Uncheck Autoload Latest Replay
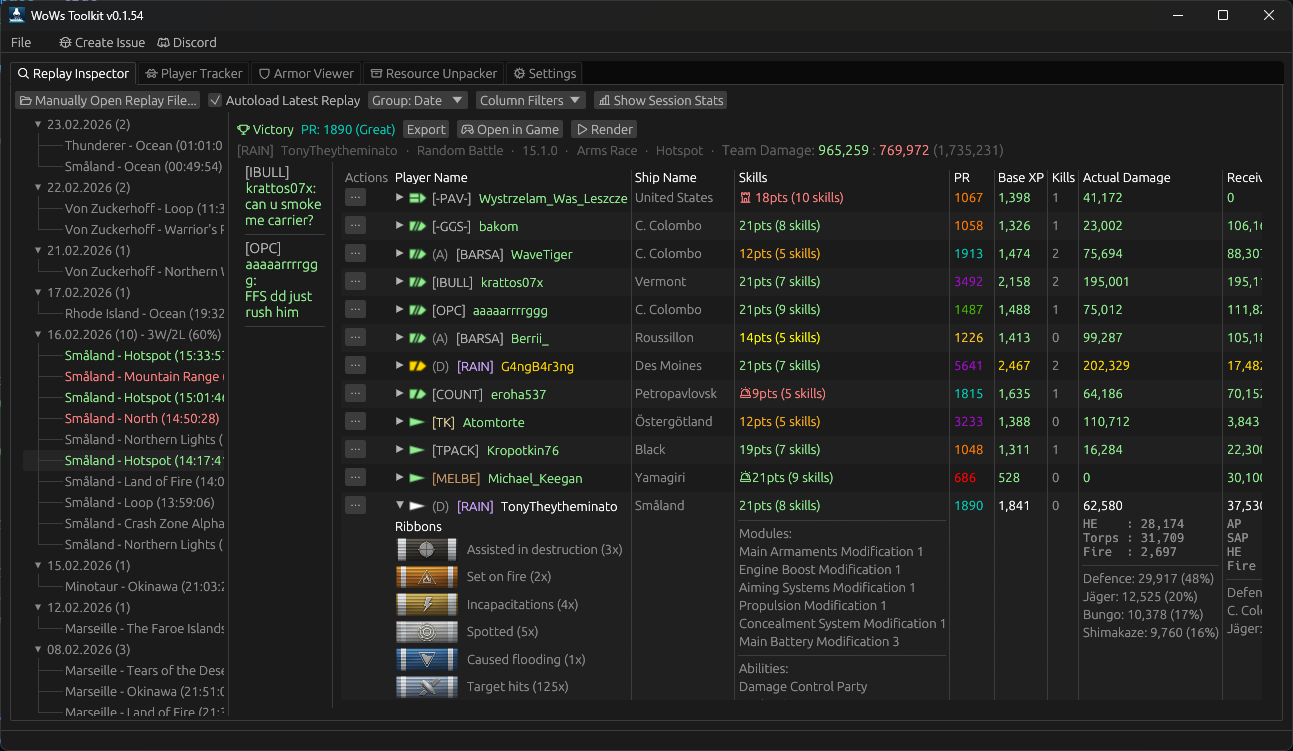 (215, 100)
